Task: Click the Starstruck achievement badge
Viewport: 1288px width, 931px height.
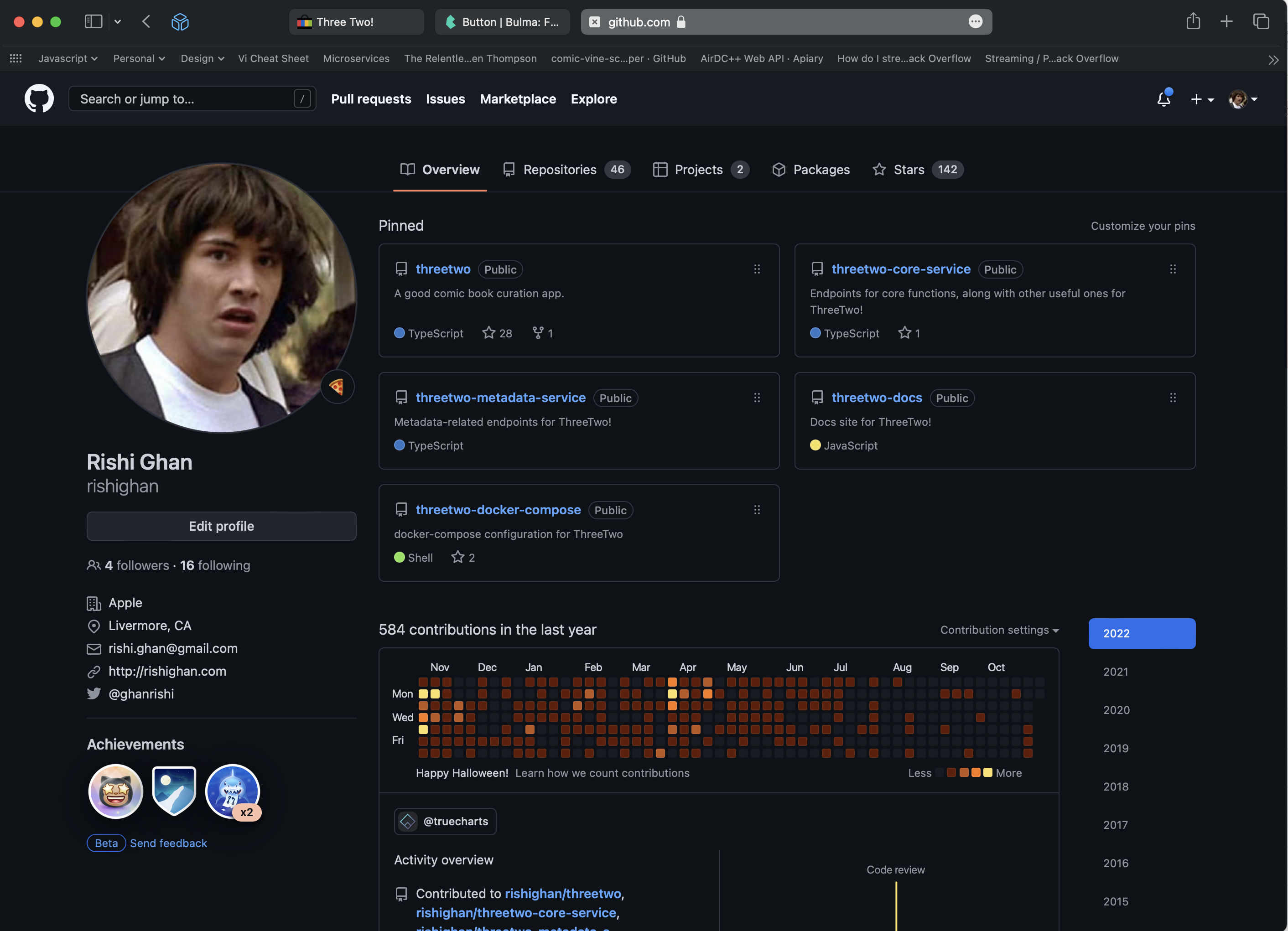Action: 116,791
